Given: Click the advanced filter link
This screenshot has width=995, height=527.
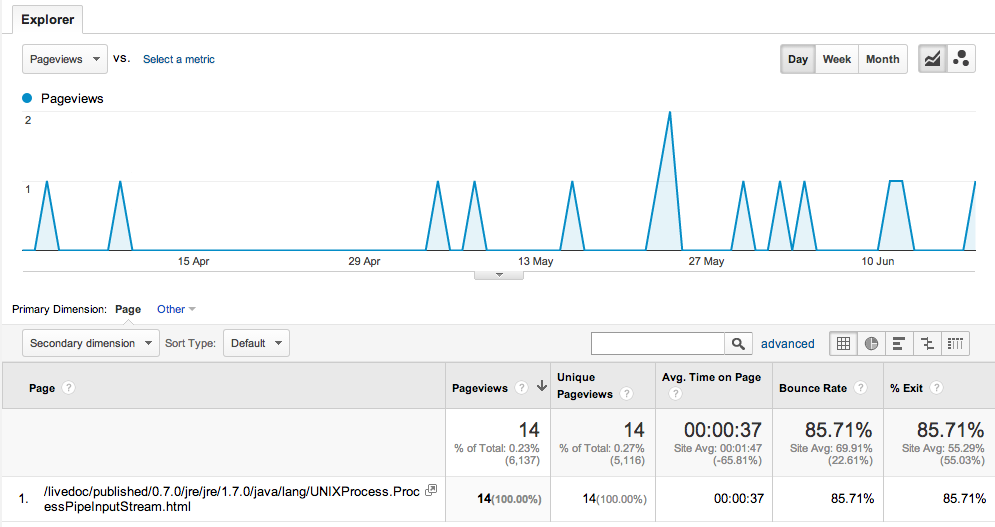Looking at the screenshot, I should [787, 344].
